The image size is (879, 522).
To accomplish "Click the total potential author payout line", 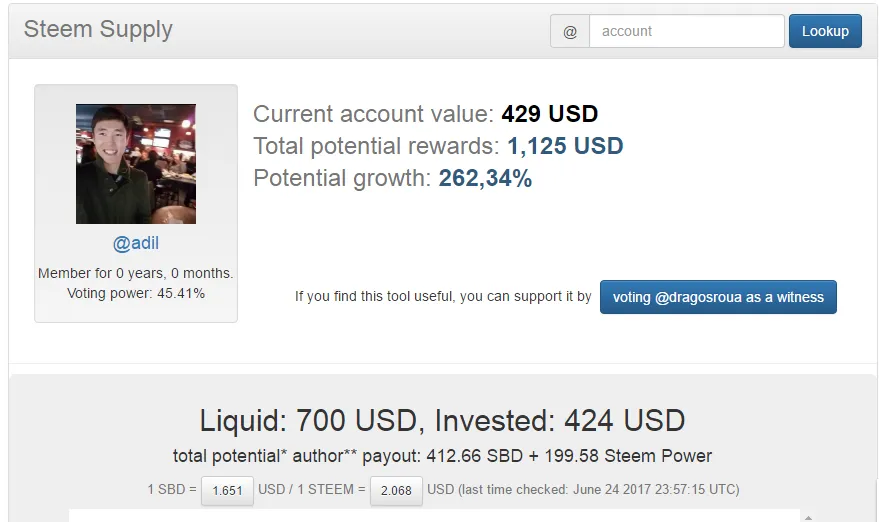I will point(442,456).
